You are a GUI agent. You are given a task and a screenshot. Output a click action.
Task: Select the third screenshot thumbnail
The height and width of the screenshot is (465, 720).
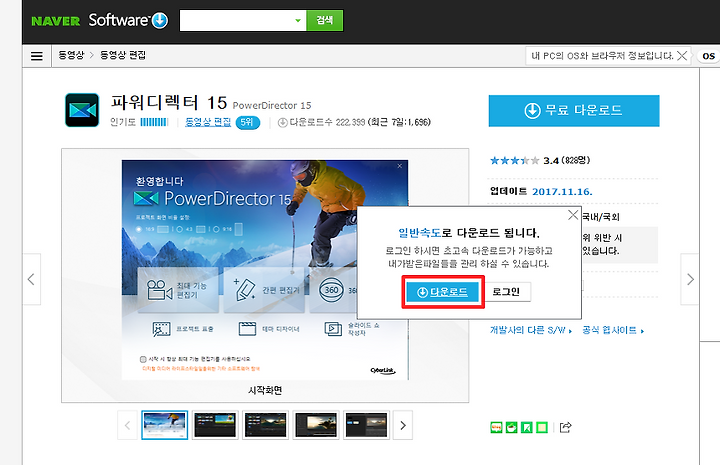click(x=265, y=425)
